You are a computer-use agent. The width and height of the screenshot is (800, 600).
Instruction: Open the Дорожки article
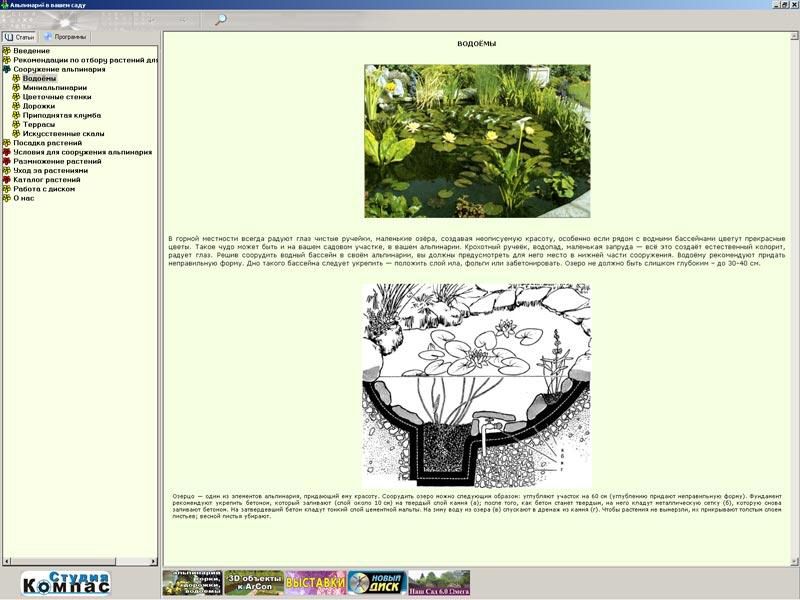pyautogui.click(x=39, y=106)
